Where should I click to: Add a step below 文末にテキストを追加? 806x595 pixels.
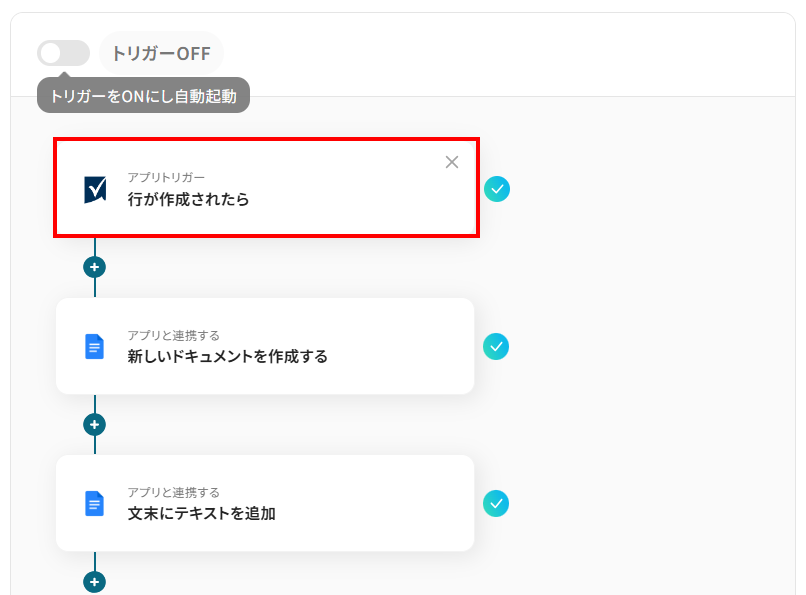[x=95, y=581]
